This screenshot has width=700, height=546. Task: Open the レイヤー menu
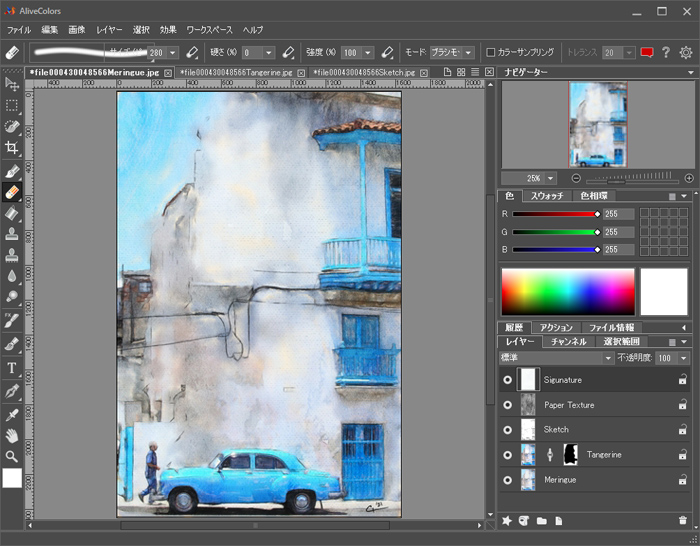click(109, 30)
